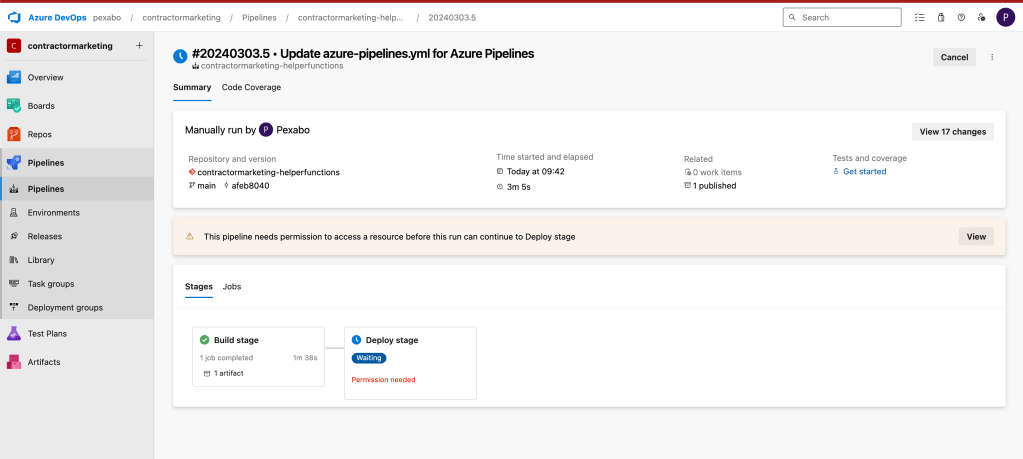Click the Azure DevOps logo icon
This screenshot has width=1023, height=459.
[14, 18]
